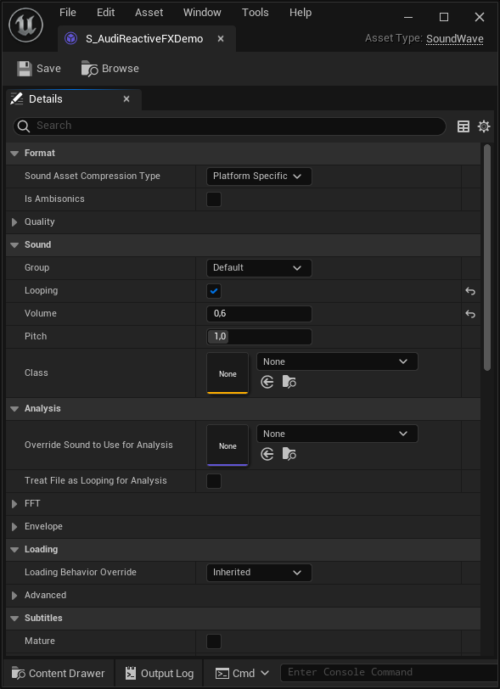
Task: Open the Unreal Engine logo icon
Action: coord(26,25)
